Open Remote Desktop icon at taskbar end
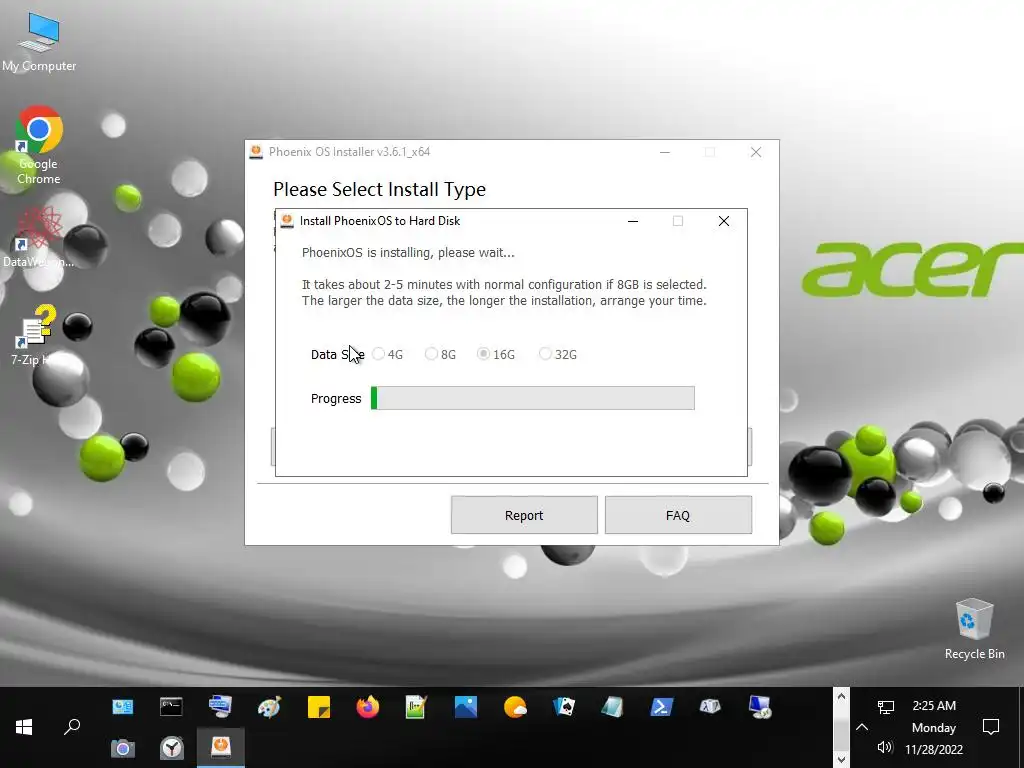The width and height of the screenshot is (1024, 768). point(760,707)
